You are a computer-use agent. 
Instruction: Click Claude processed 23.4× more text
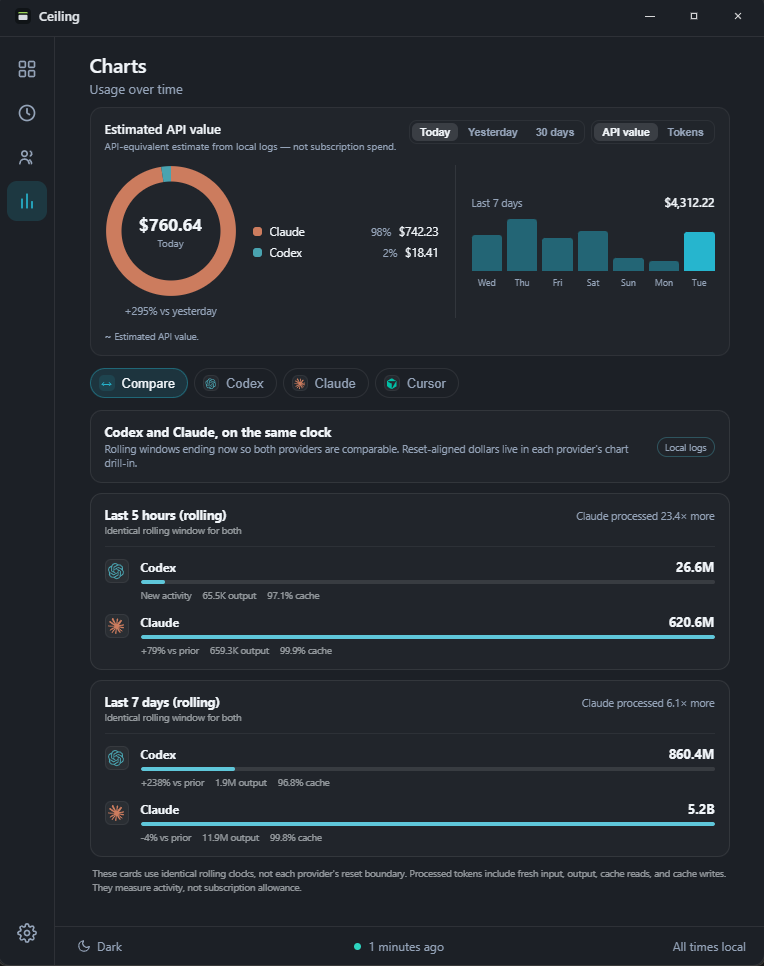pyautogui.click(x=645, y=516)
